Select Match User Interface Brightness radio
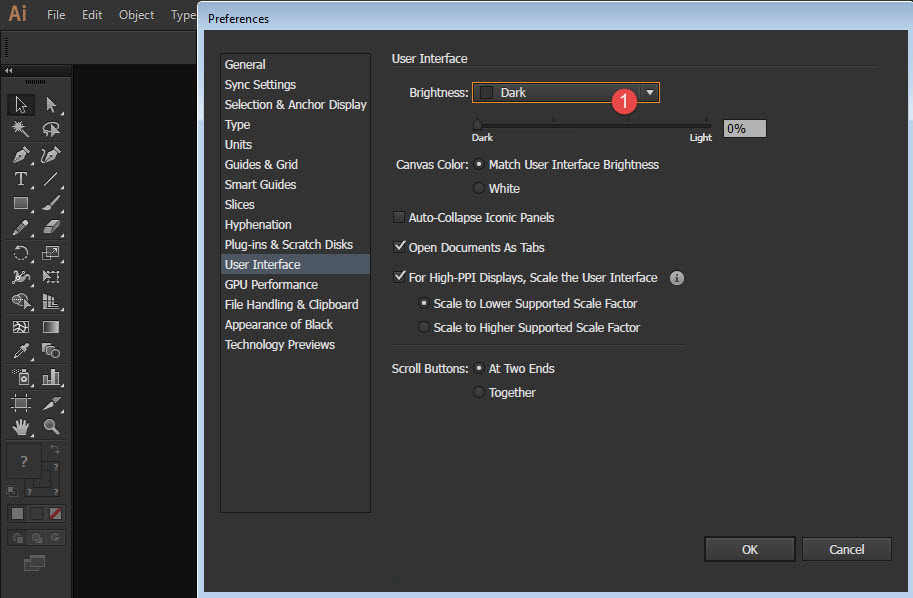Image resolution: width=913 pixels, height=598 pixels. [x=479, y=165]
